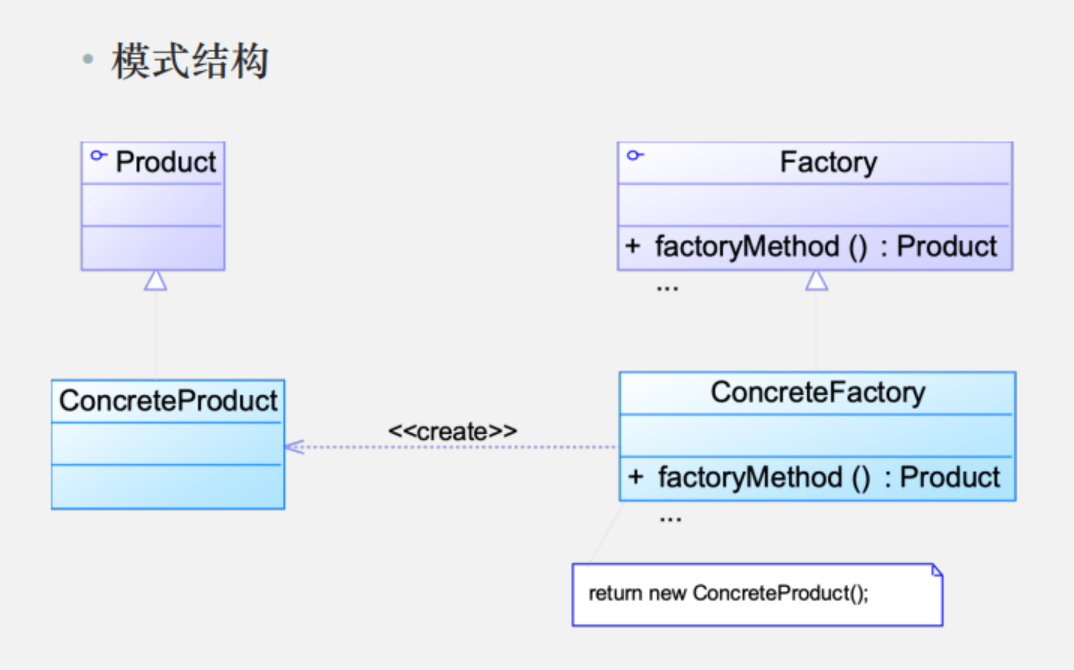Select the ConcreteFactory class title

click(x=818, y=392)
